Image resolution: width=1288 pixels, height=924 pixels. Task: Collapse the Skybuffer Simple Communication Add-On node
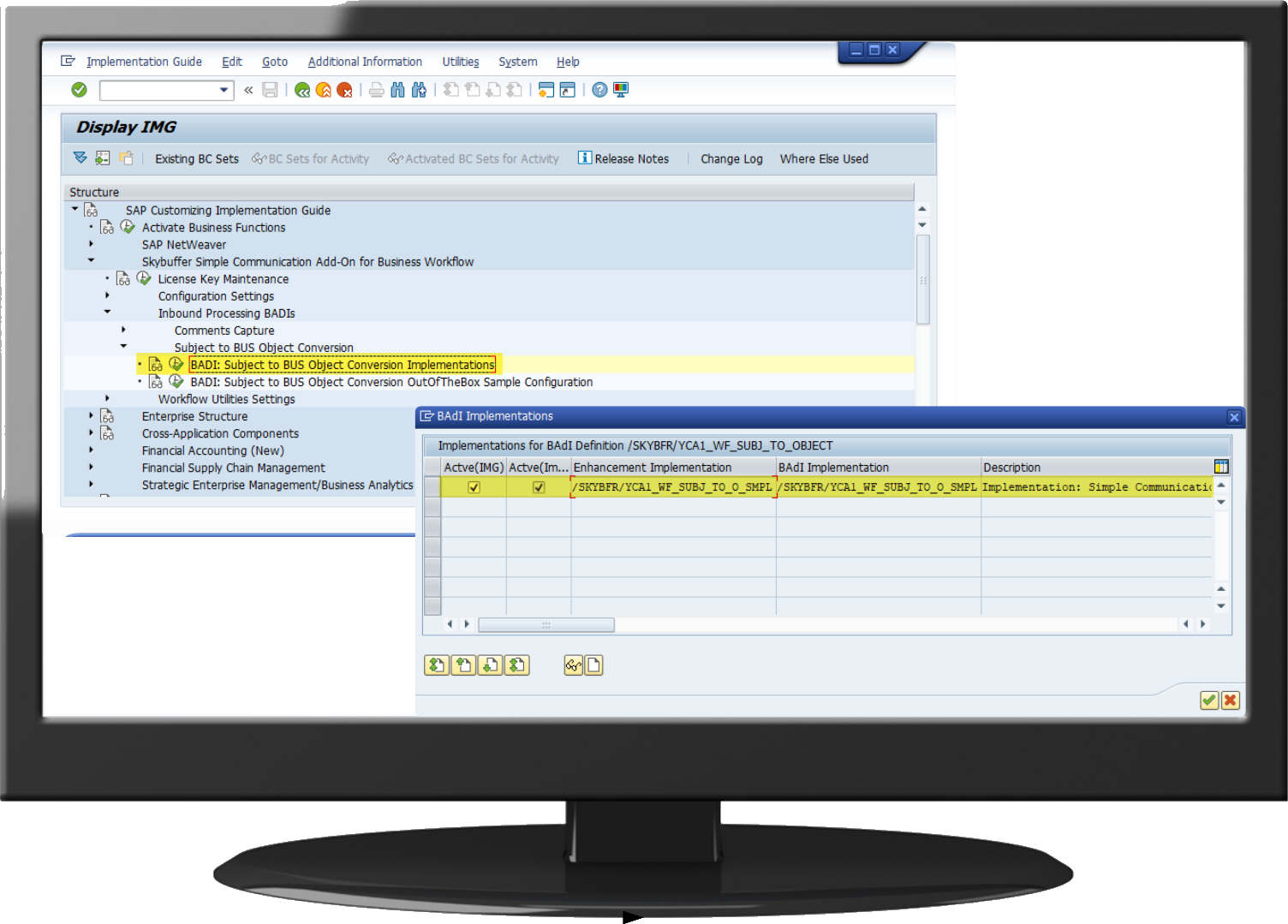(91, 260)
